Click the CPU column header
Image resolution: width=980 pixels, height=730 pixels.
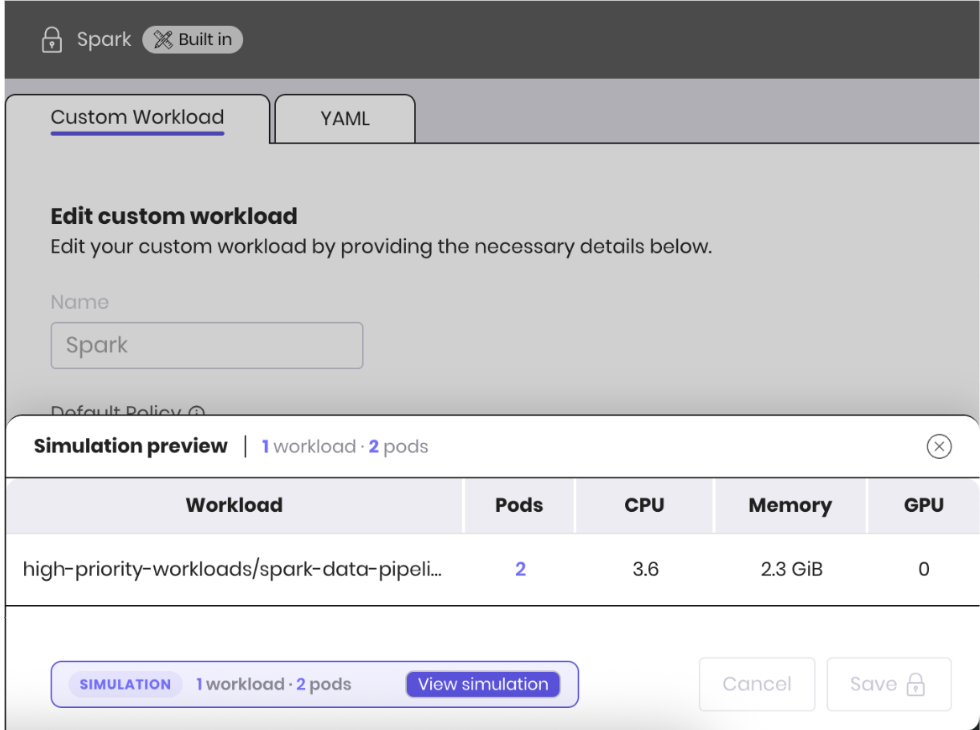click(x=644, y=505)
